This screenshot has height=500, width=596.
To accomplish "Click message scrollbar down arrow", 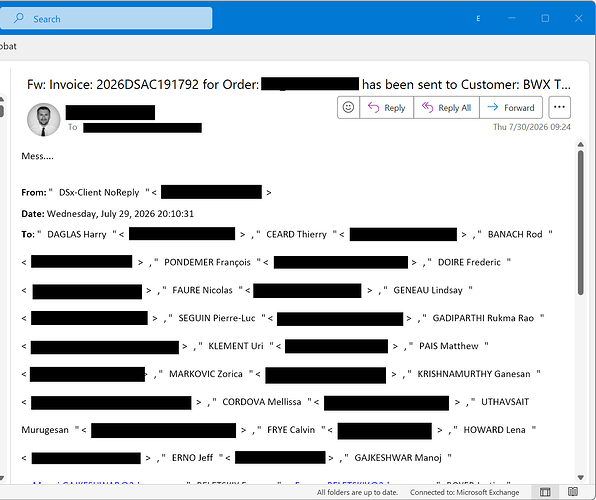I will click(580, 478).
